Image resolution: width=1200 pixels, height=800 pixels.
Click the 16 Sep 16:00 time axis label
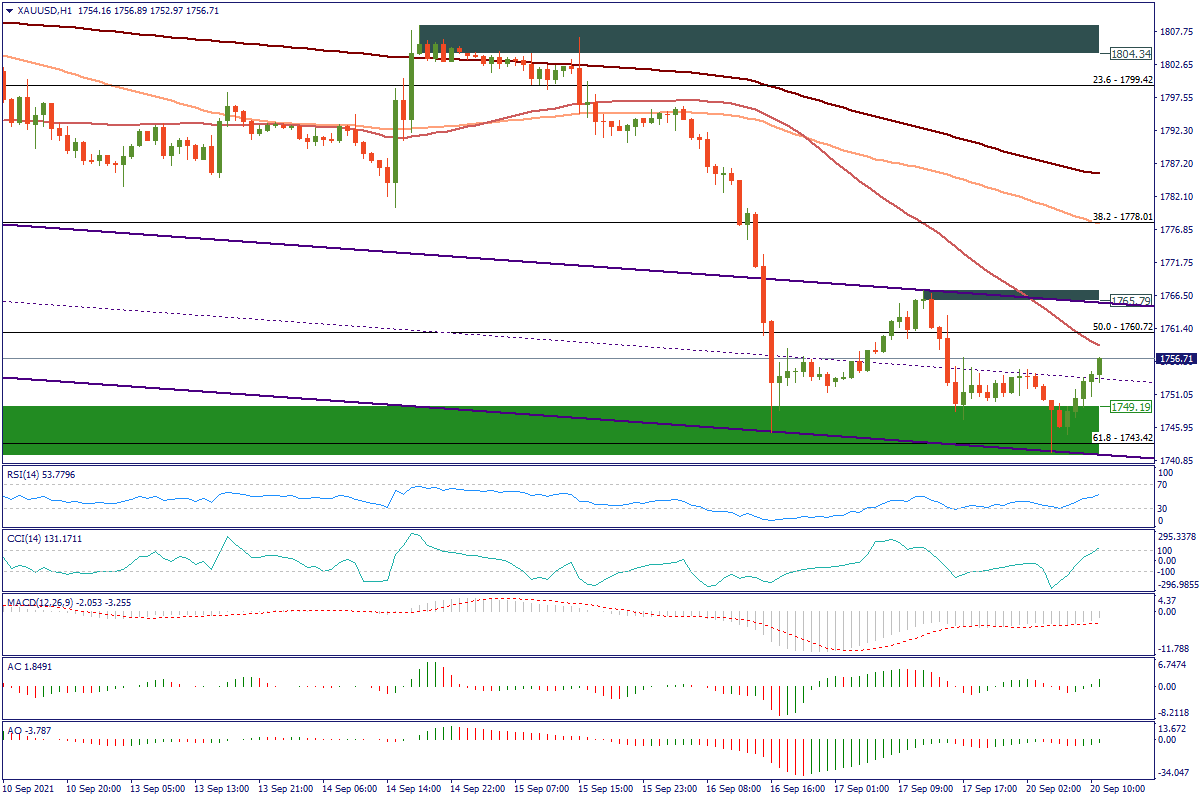coord(797,789)
